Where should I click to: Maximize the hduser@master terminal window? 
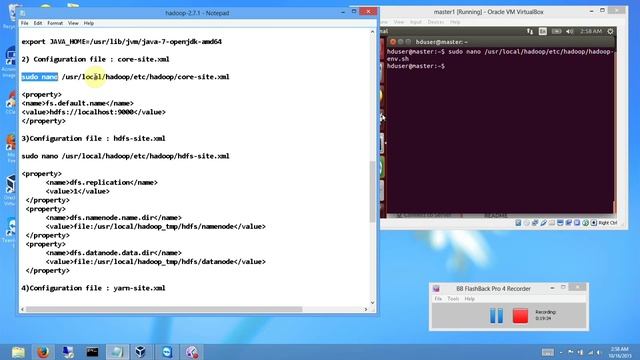tap(408, 42)
